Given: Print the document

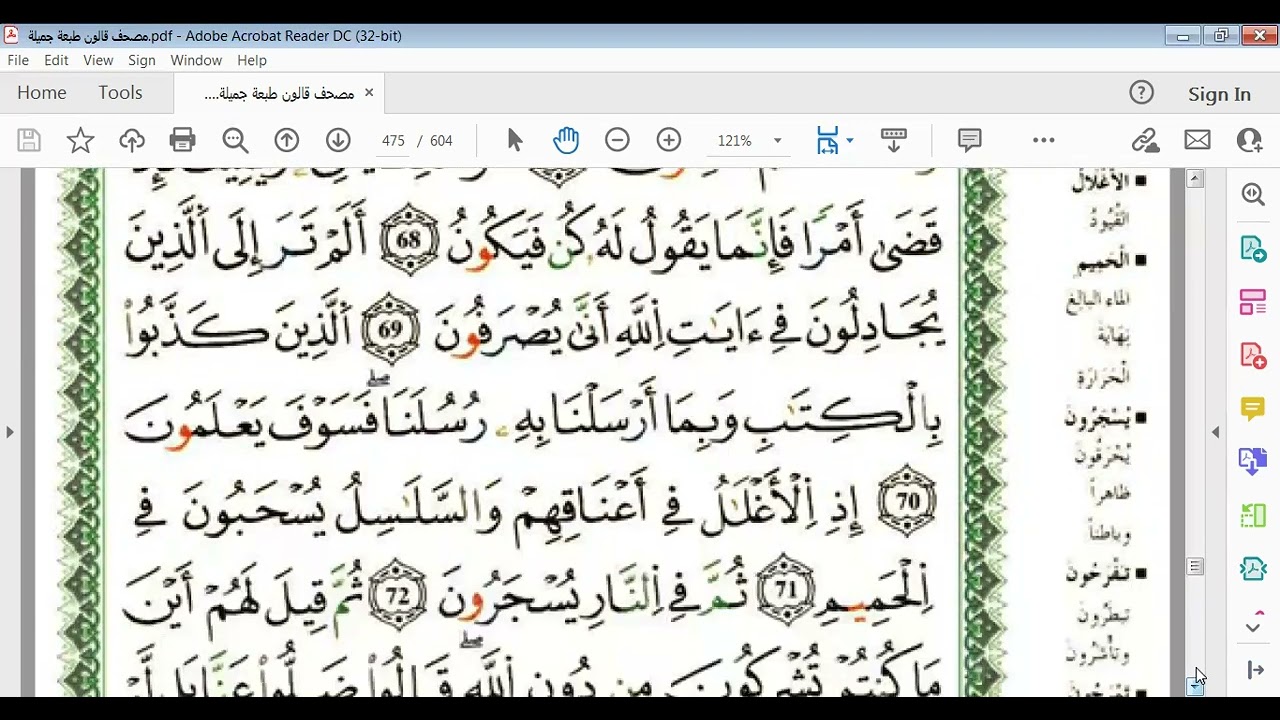Looking at the screenshot, I should pyautogui.click(x=183, y=140).
